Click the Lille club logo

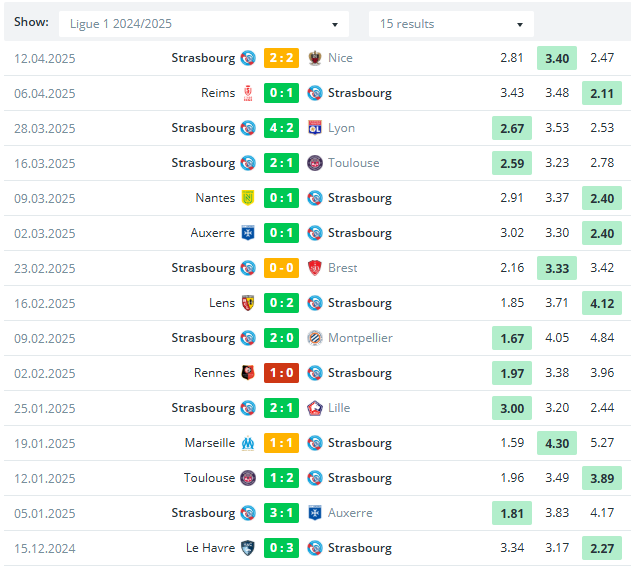tap(315, 408)
